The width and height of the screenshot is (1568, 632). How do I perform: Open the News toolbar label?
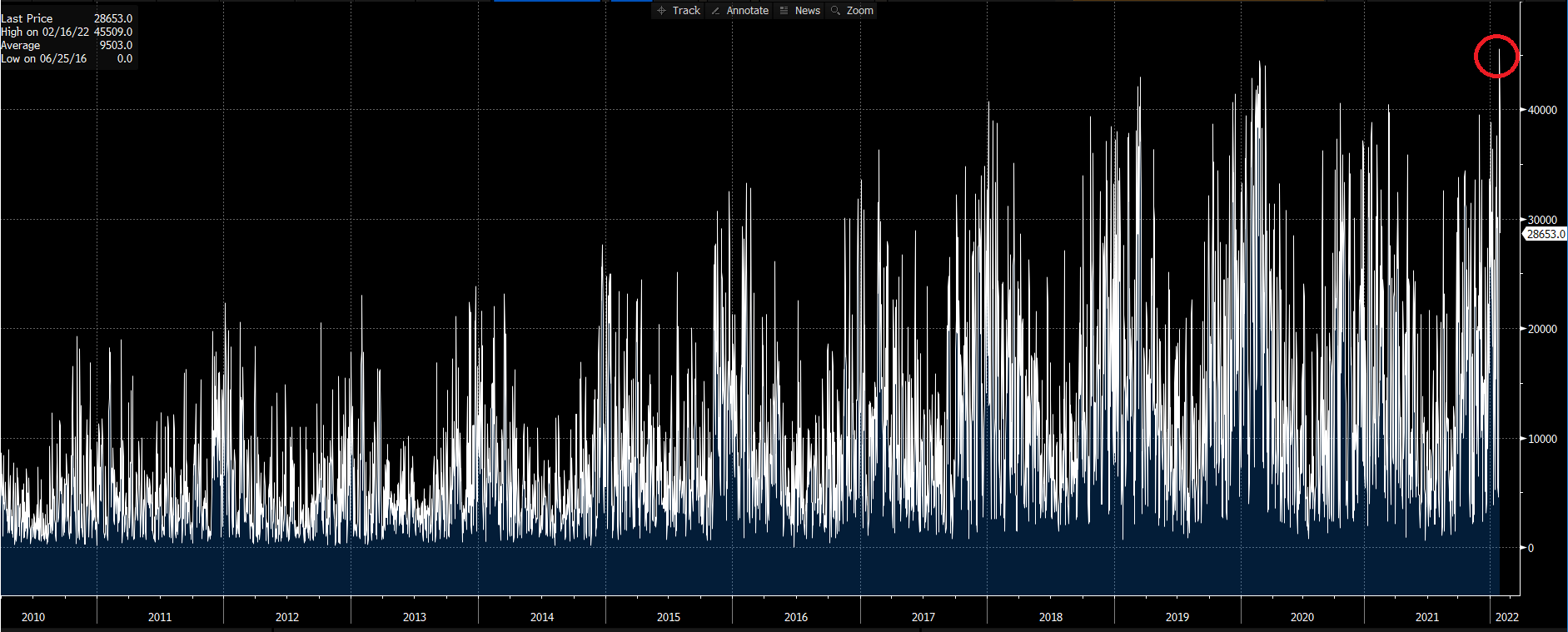807,11
